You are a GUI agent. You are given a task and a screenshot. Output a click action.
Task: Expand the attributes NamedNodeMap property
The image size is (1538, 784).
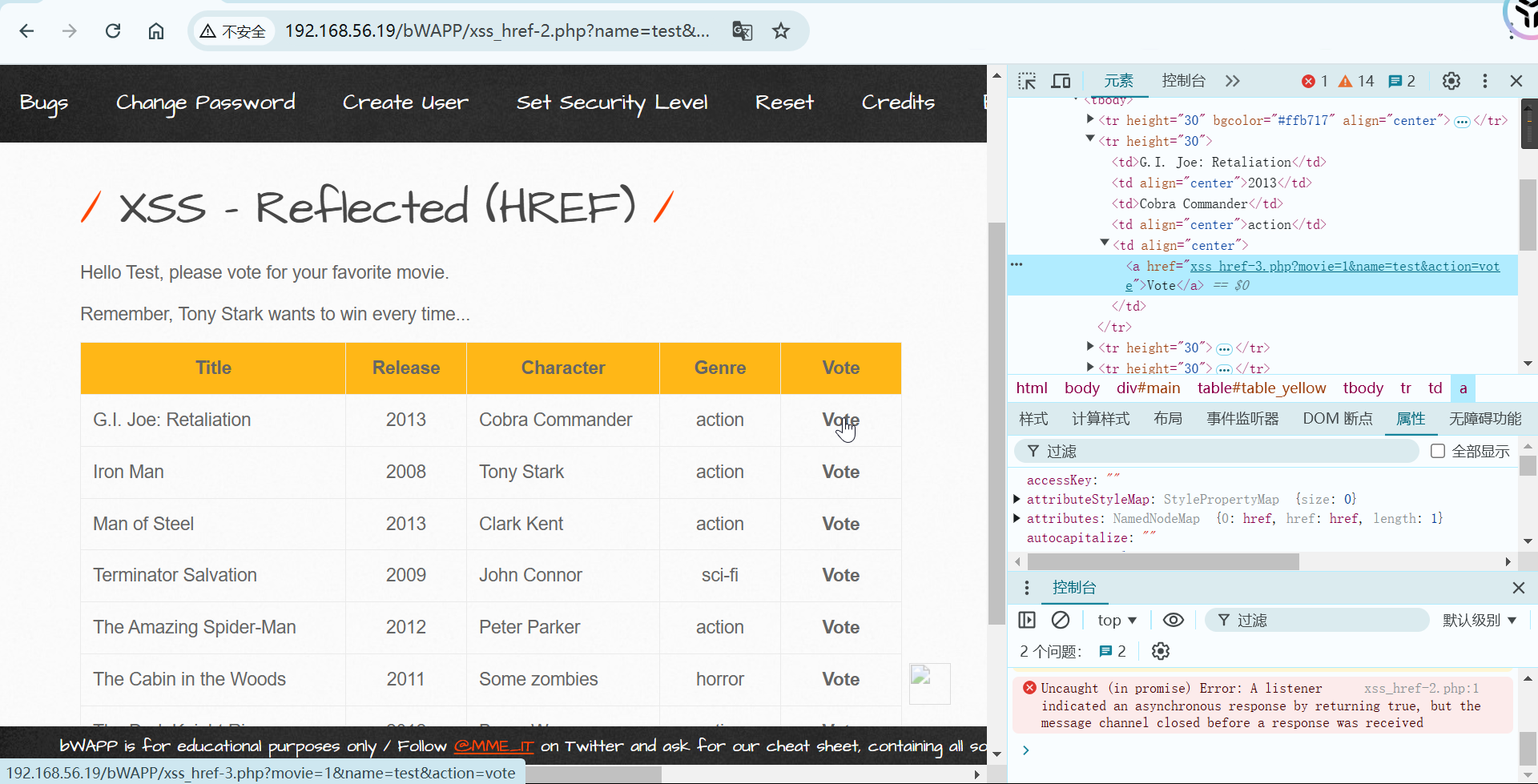1017,518
